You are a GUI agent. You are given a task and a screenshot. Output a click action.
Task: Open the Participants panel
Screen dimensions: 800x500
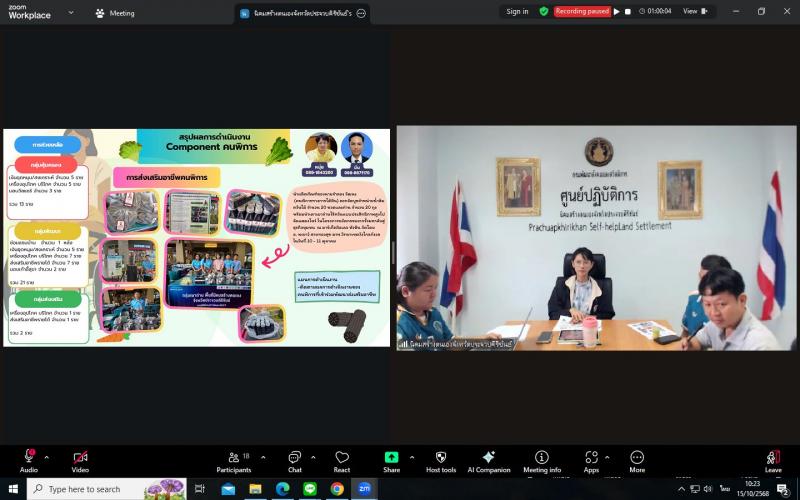coord(234,461)
